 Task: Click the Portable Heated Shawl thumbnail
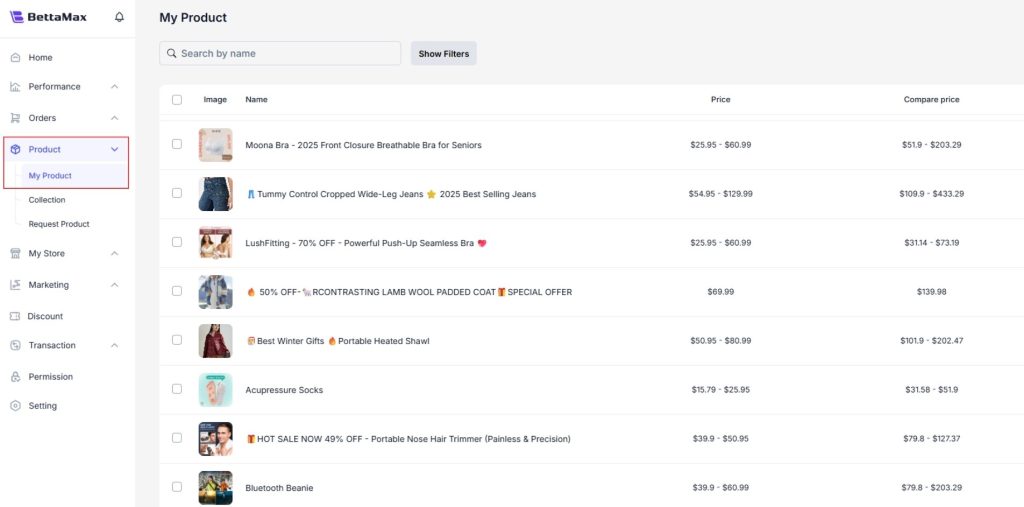click(x=215, y=341)
